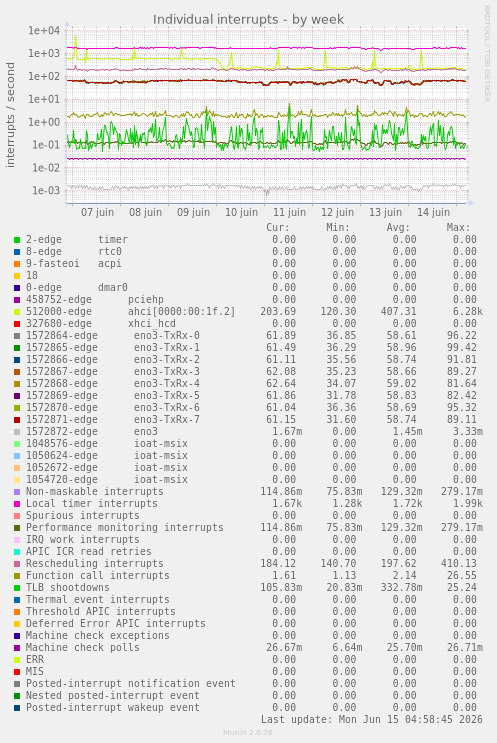Click the 99.42 max value for eno3-TxRx-1
Screen dimensions: 497x743
click(x=464, y=348)
